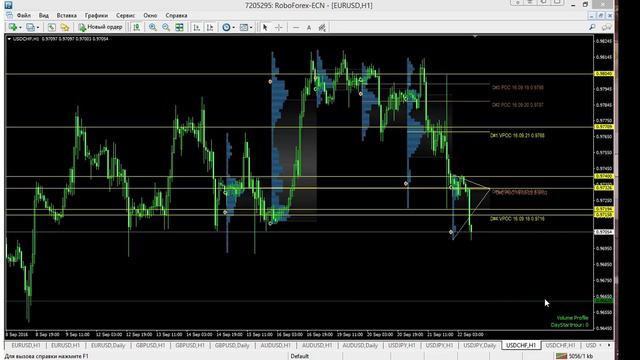The image size is (640, 360).
Task: Click the 9 Sep 11:00 time axis label
Action: point(78,334)
